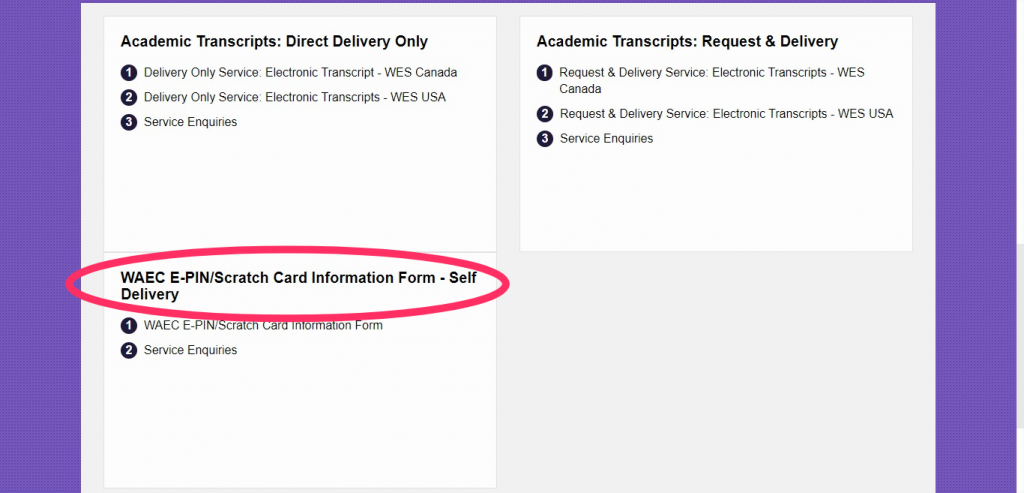Image resolution: width=1024 pixels, height=493 pixels.
Task: Click the Academic Transcripts: Request & Delivery heading
Action: click(x=687, y=42)
